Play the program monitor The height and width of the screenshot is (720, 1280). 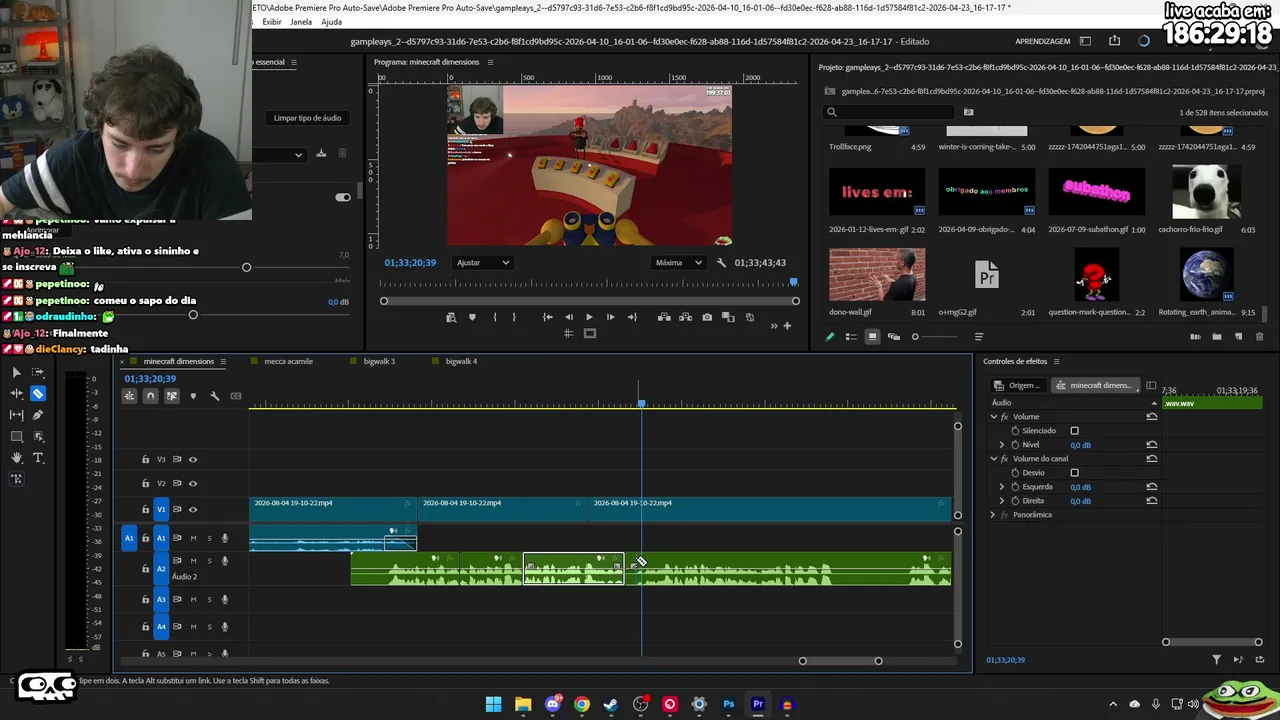click(x=589, y=317)
